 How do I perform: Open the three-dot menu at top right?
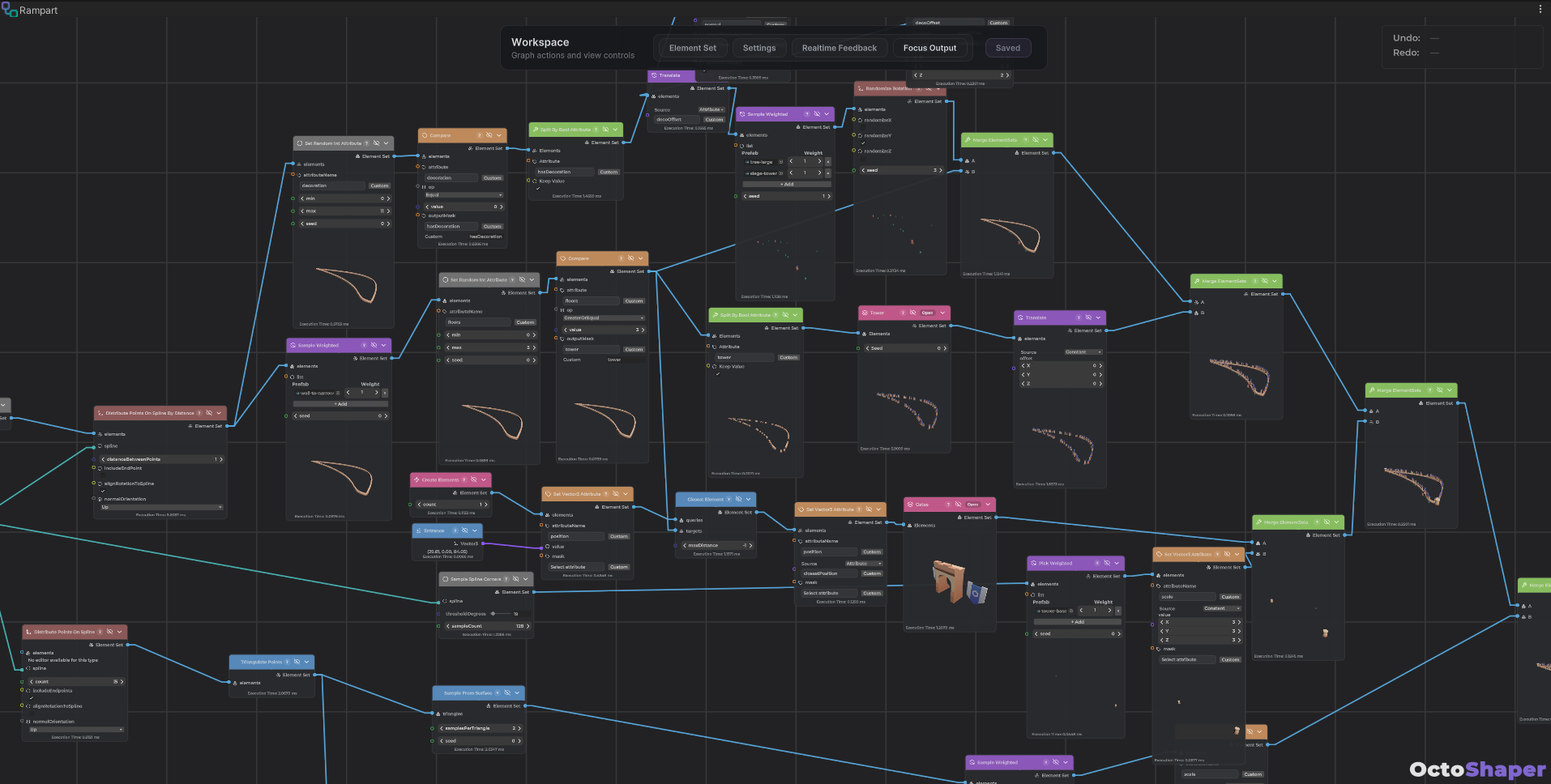point(1540,9)
